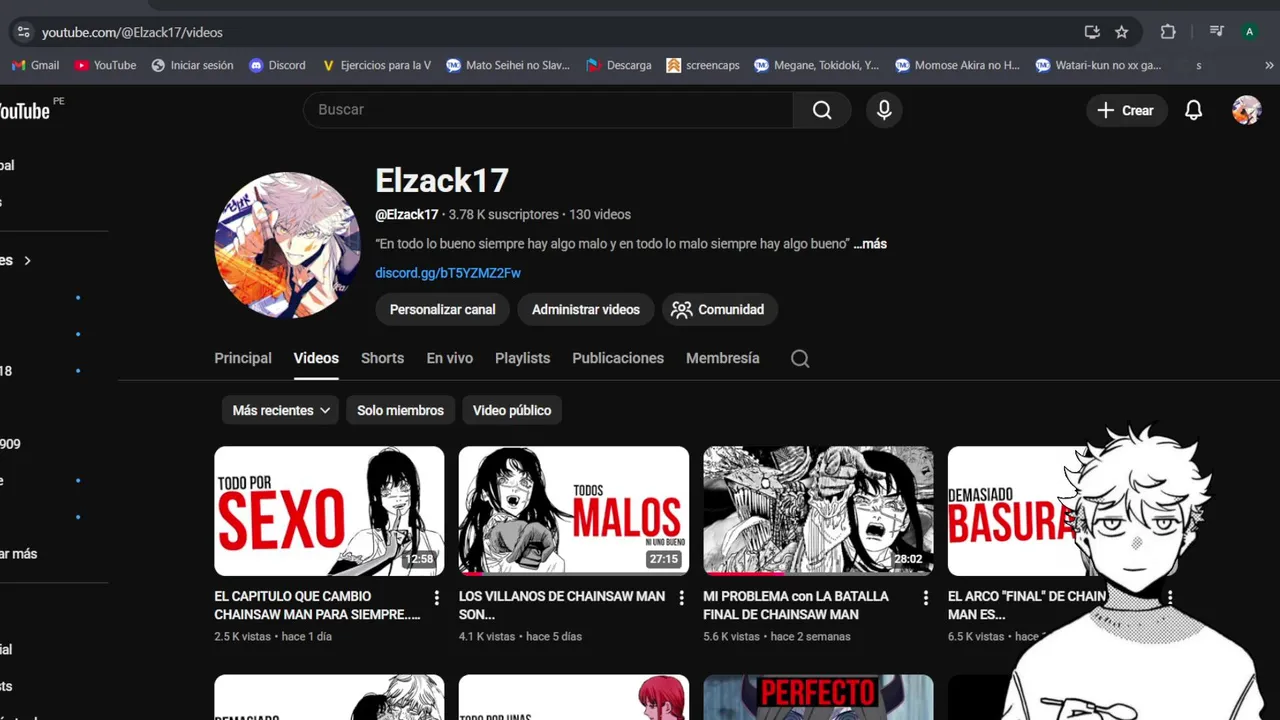
Task: Click the YouTube logo
Action: point(24,110)
